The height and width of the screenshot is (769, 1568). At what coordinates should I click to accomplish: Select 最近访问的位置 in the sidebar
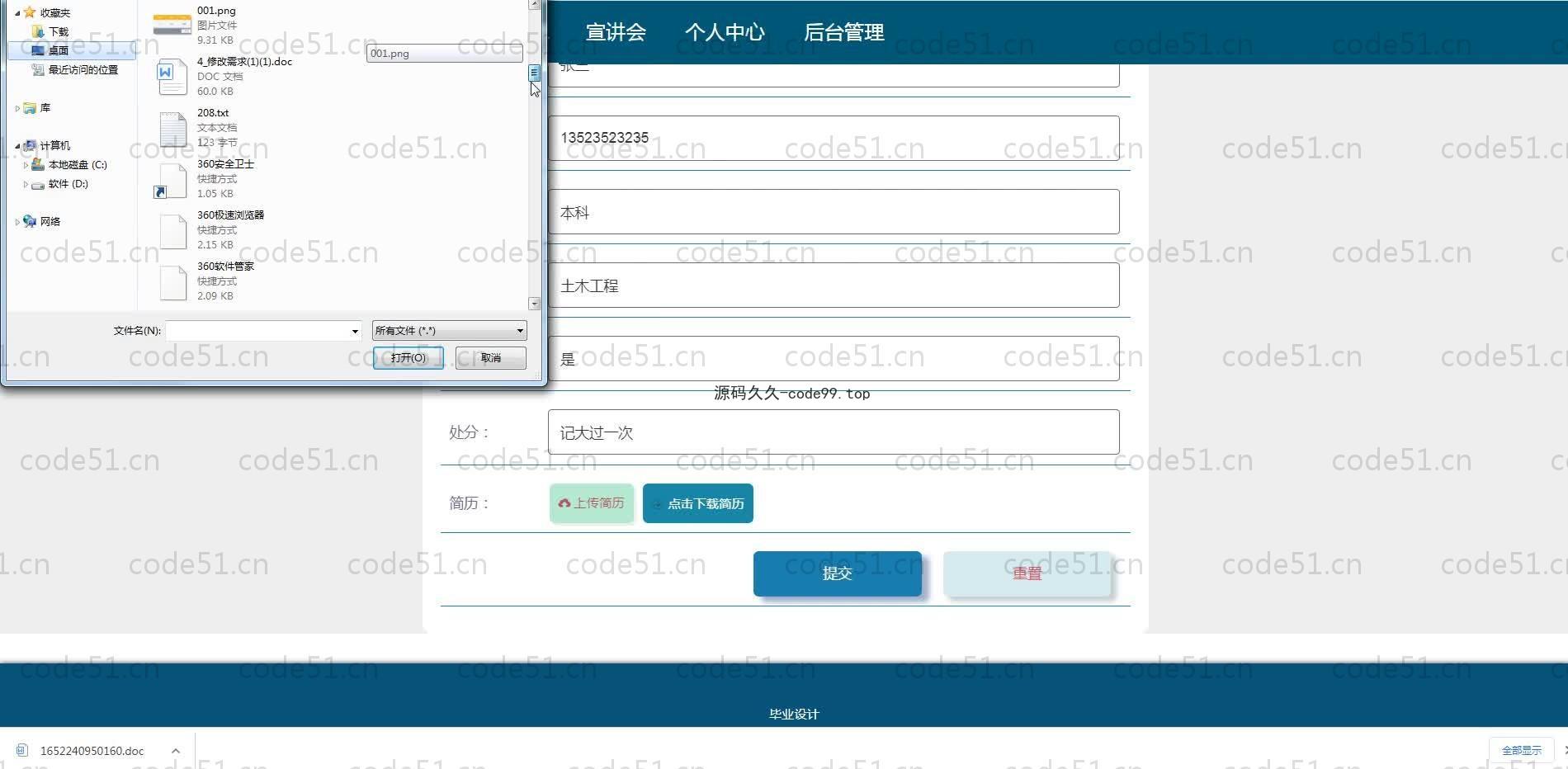coord(83,69)
